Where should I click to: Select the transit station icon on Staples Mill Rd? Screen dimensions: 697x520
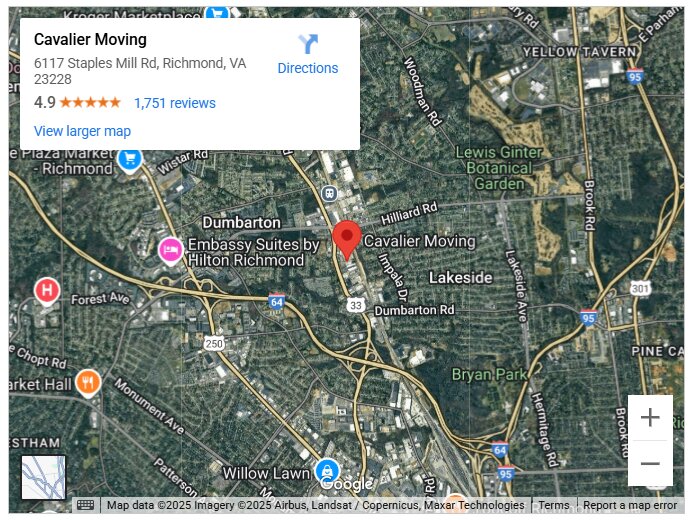click(329, 194)
